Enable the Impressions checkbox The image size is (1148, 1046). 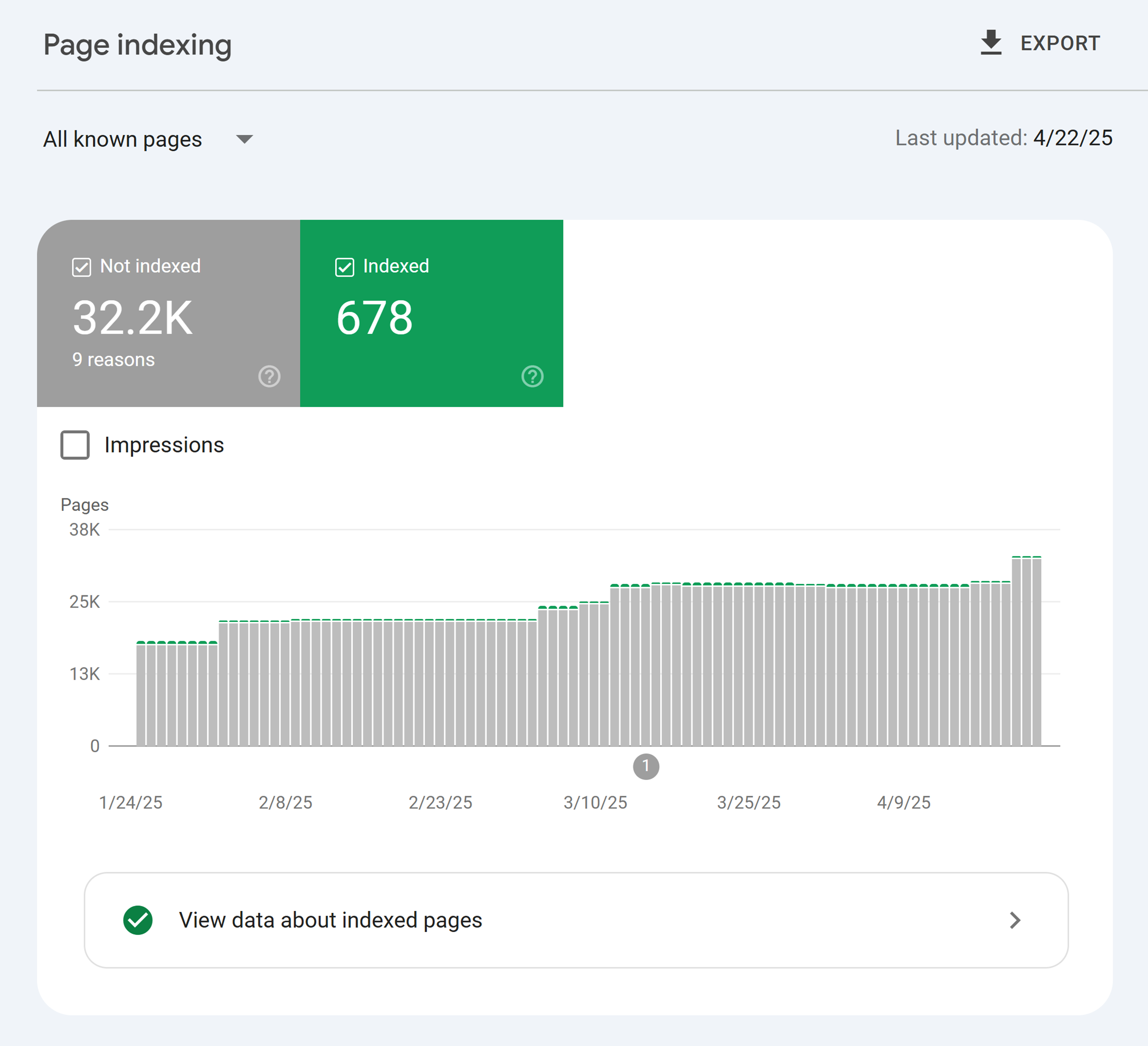click(75, 445)
